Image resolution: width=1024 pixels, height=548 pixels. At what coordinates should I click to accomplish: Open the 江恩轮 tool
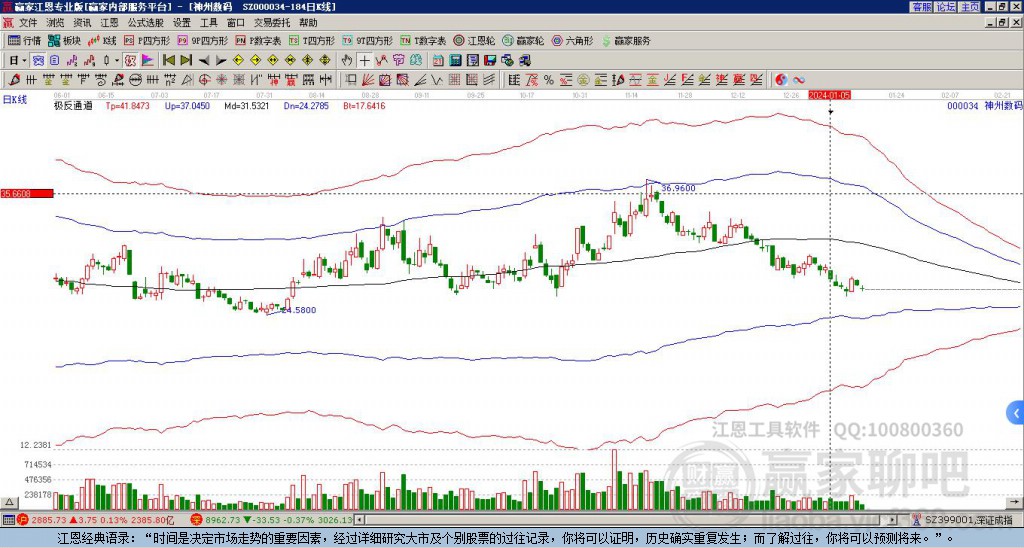point(474,40)
